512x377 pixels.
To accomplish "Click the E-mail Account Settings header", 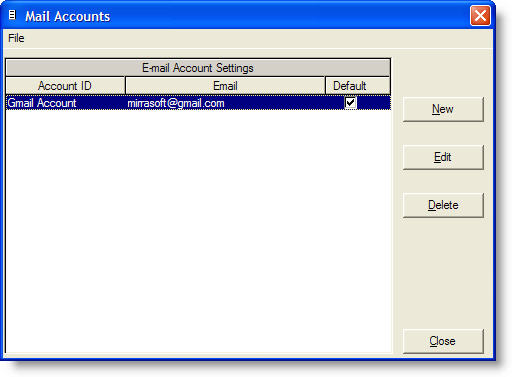I will 198,68.
